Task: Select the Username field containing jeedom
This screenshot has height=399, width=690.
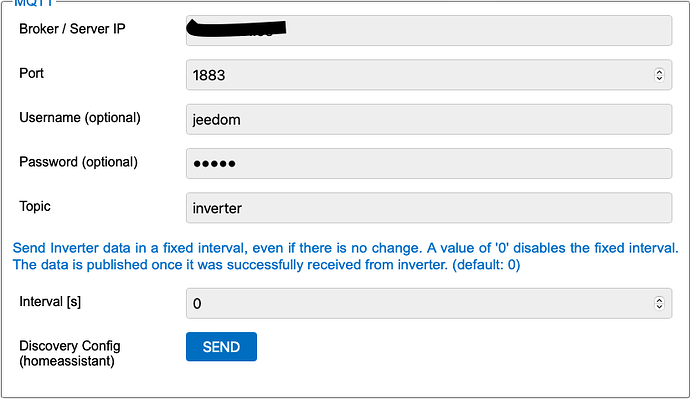Action: pyautogui.click(x=429, y=119)
